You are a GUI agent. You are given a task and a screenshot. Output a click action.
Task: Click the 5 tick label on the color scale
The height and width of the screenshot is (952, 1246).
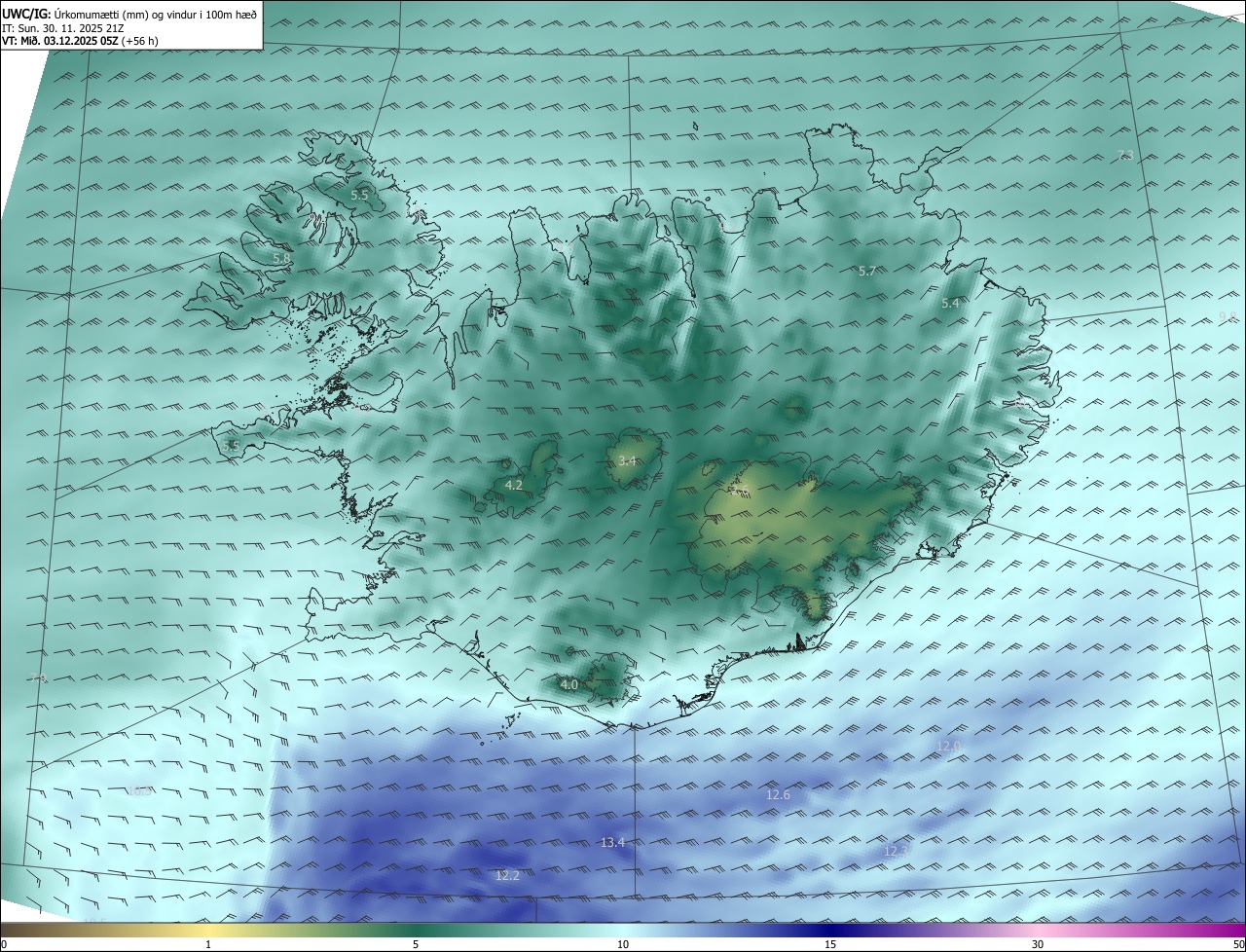click(416, 944)
